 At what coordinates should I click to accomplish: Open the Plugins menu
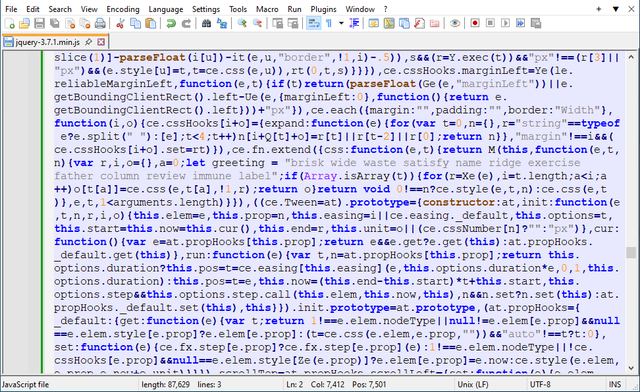click(x=324, y=9)
